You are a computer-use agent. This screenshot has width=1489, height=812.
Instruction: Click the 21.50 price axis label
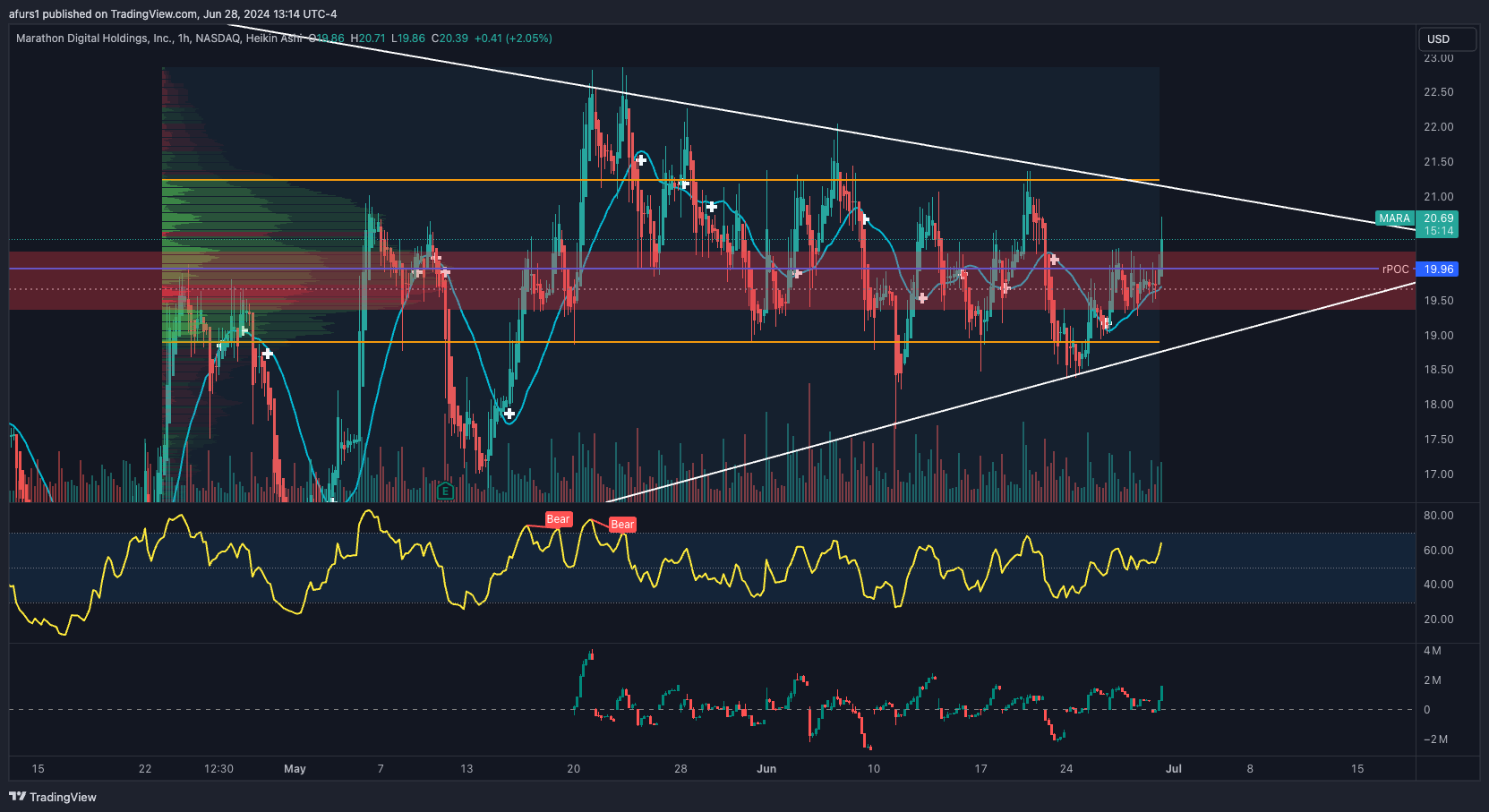pyautogui.click(x=1439, y=162)
